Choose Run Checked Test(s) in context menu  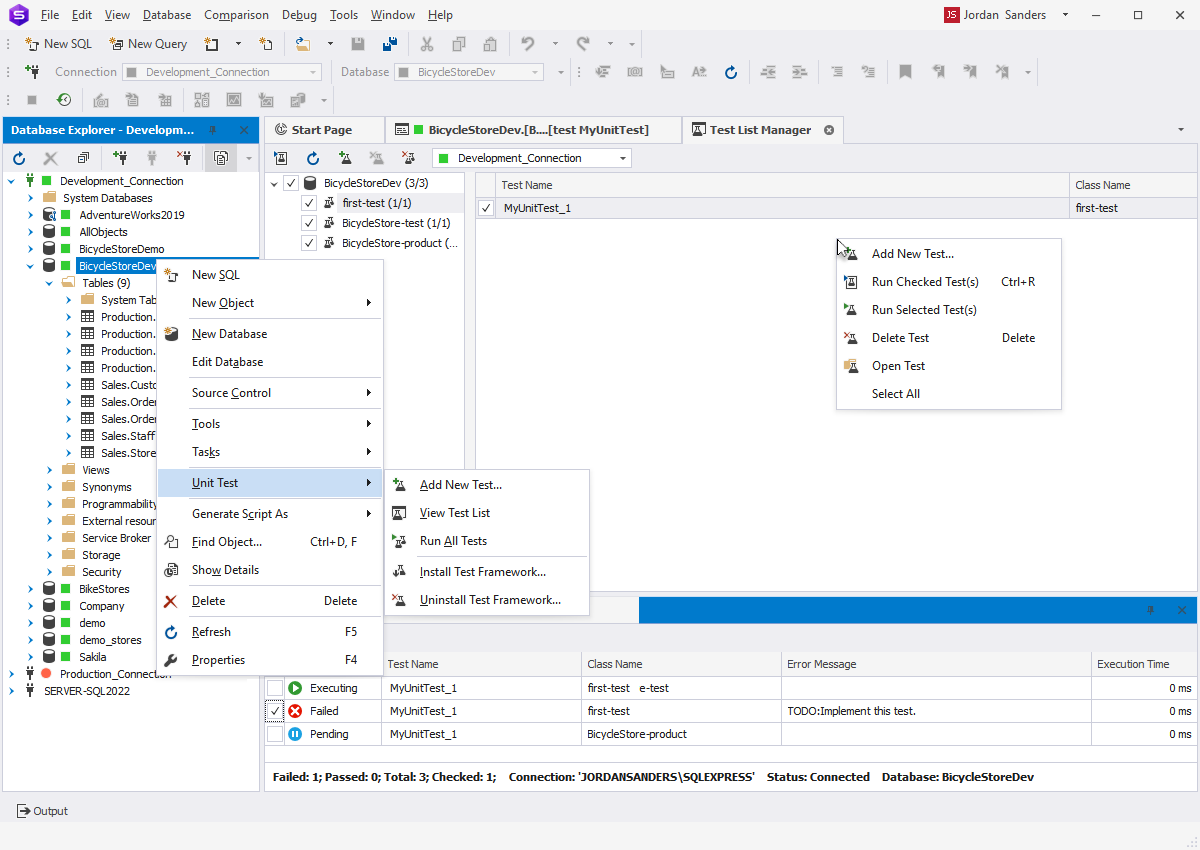tap(924, 282)
